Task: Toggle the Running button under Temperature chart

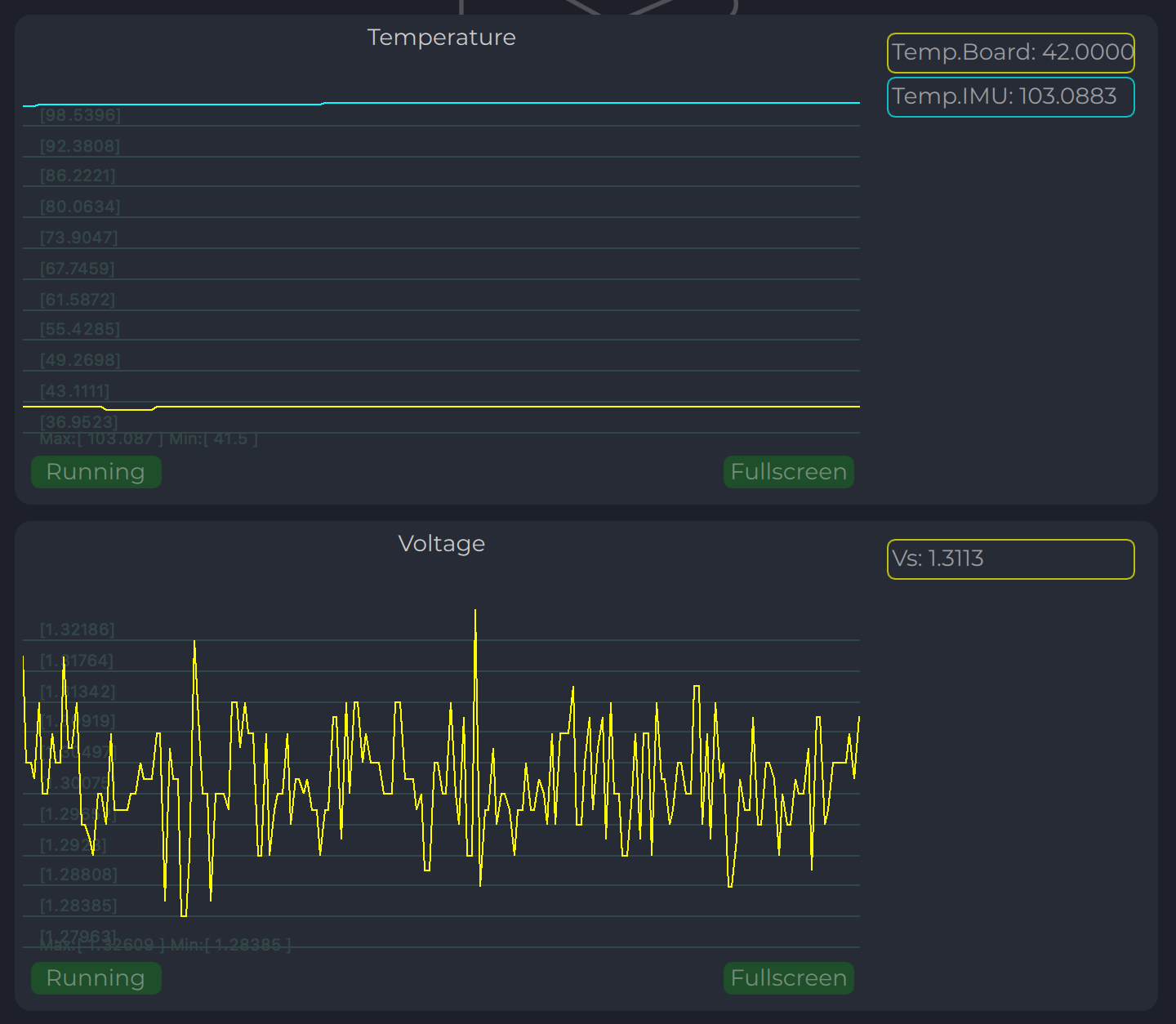Action: tap(96, 472)
